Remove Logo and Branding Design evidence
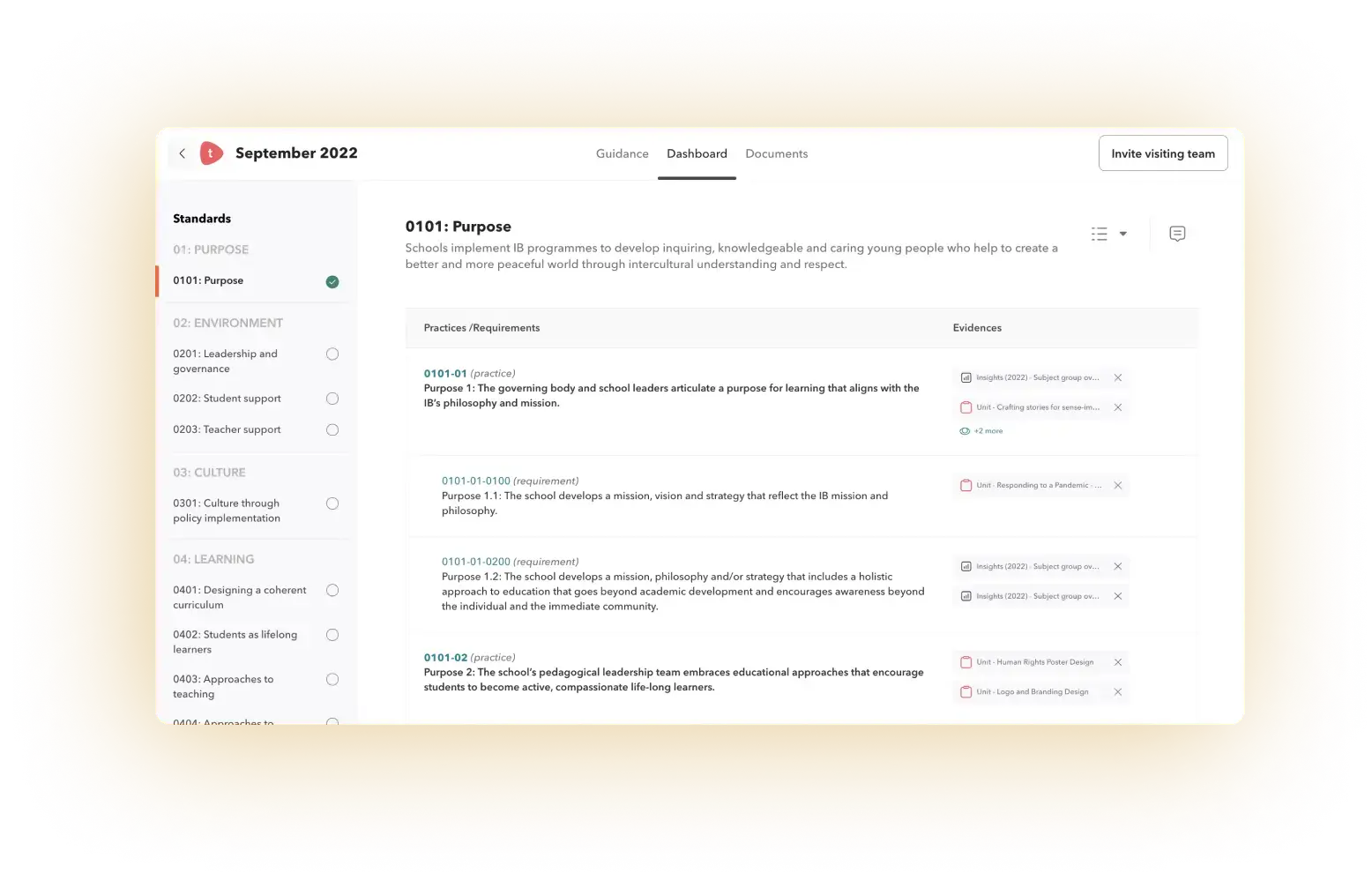The height and width of the screenshot is (880, 1372). (1117, 692)
